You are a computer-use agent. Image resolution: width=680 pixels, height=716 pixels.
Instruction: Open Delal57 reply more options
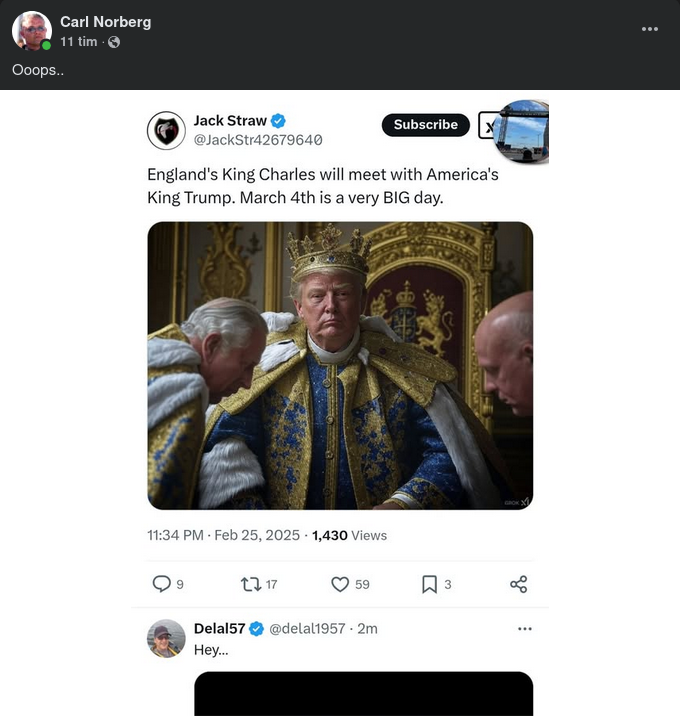(x=525, y=628)
